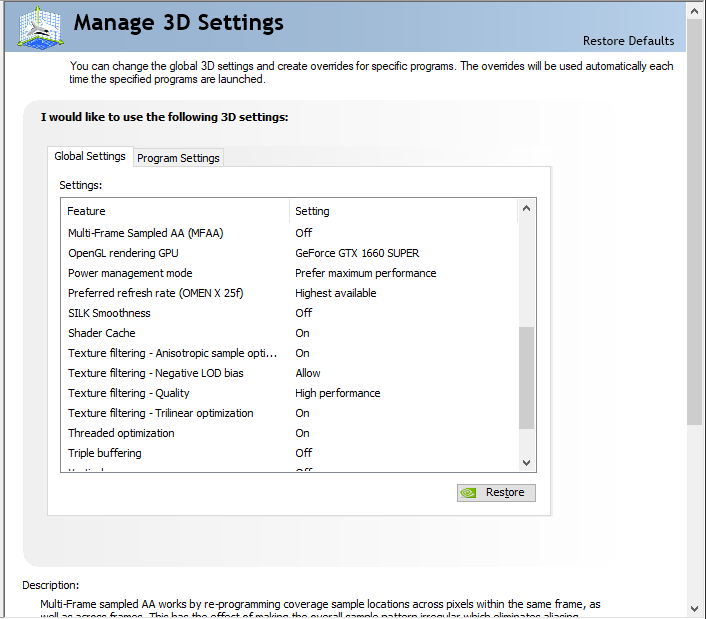Click the Manage 3D Settings header icon
The image size is (706, 619).
click(x=41, y=27)
